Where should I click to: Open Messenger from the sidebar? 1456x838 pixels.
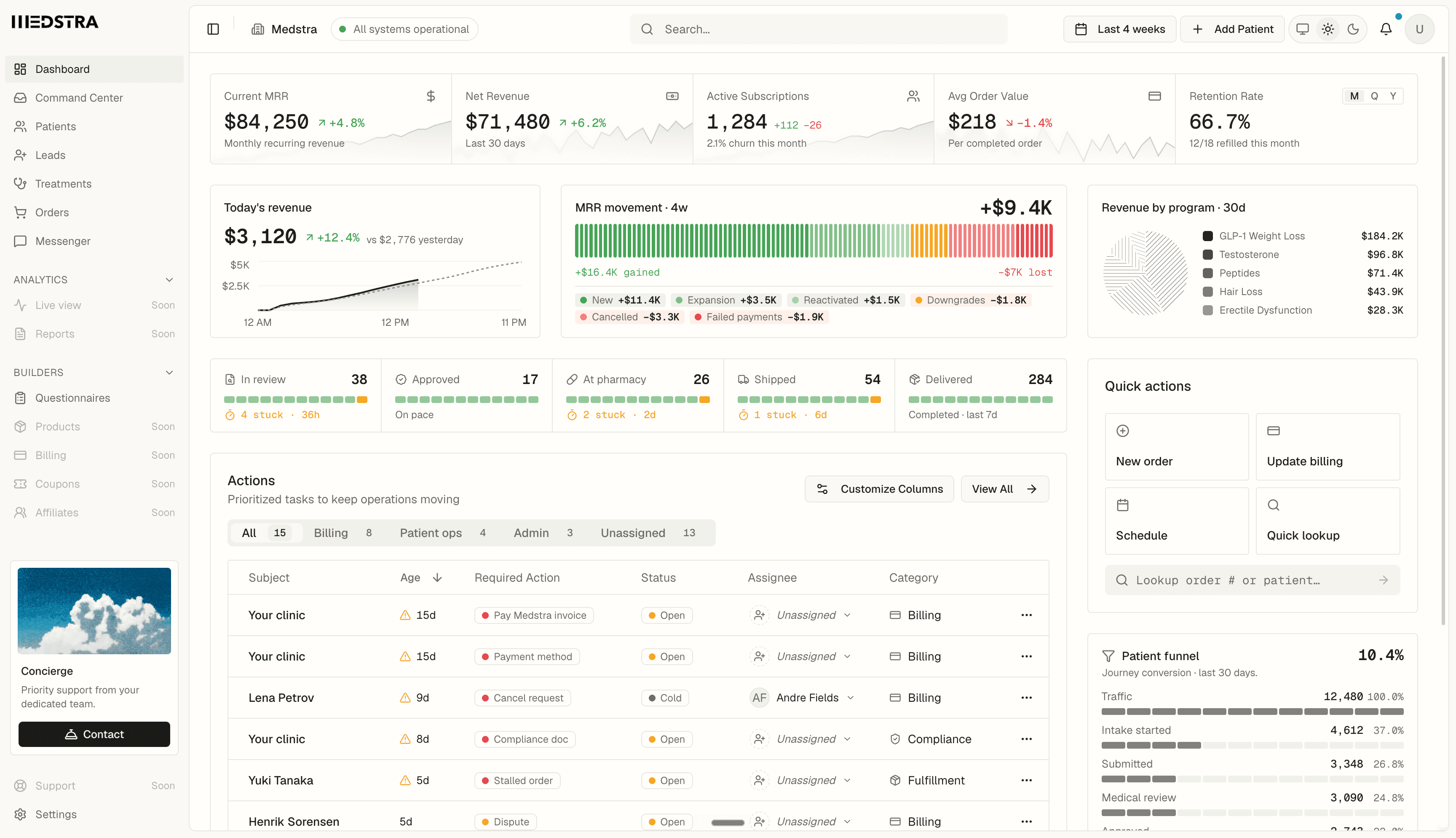[x=94, y=241]
